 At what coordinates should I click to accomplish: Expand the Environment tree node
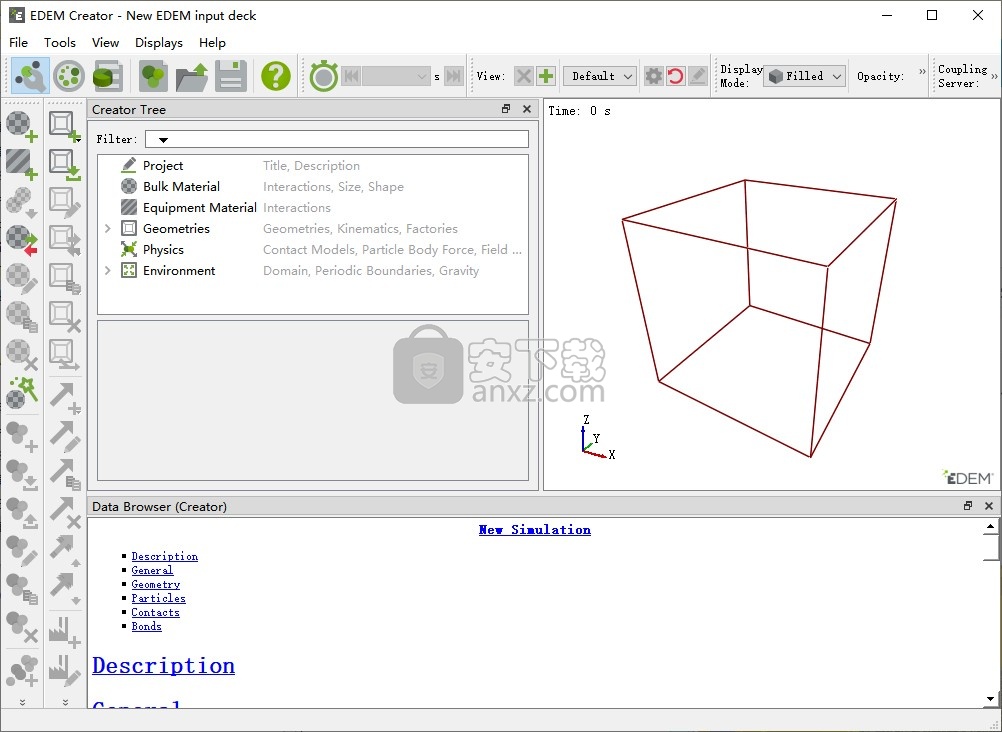pos(108,270)
